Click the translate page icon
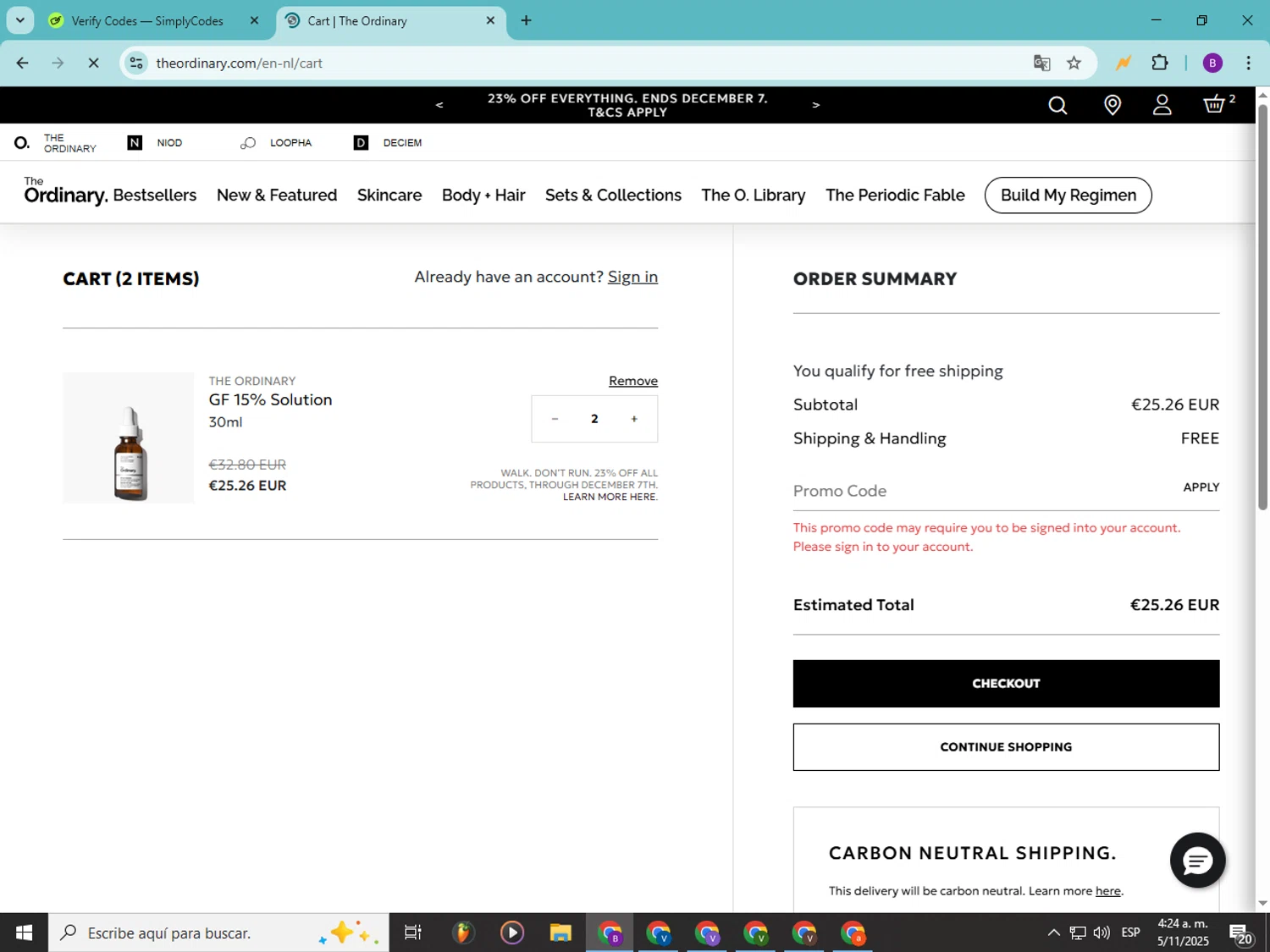Image resolution: width=1270 pixels, height=952 pixels. 1041,63
